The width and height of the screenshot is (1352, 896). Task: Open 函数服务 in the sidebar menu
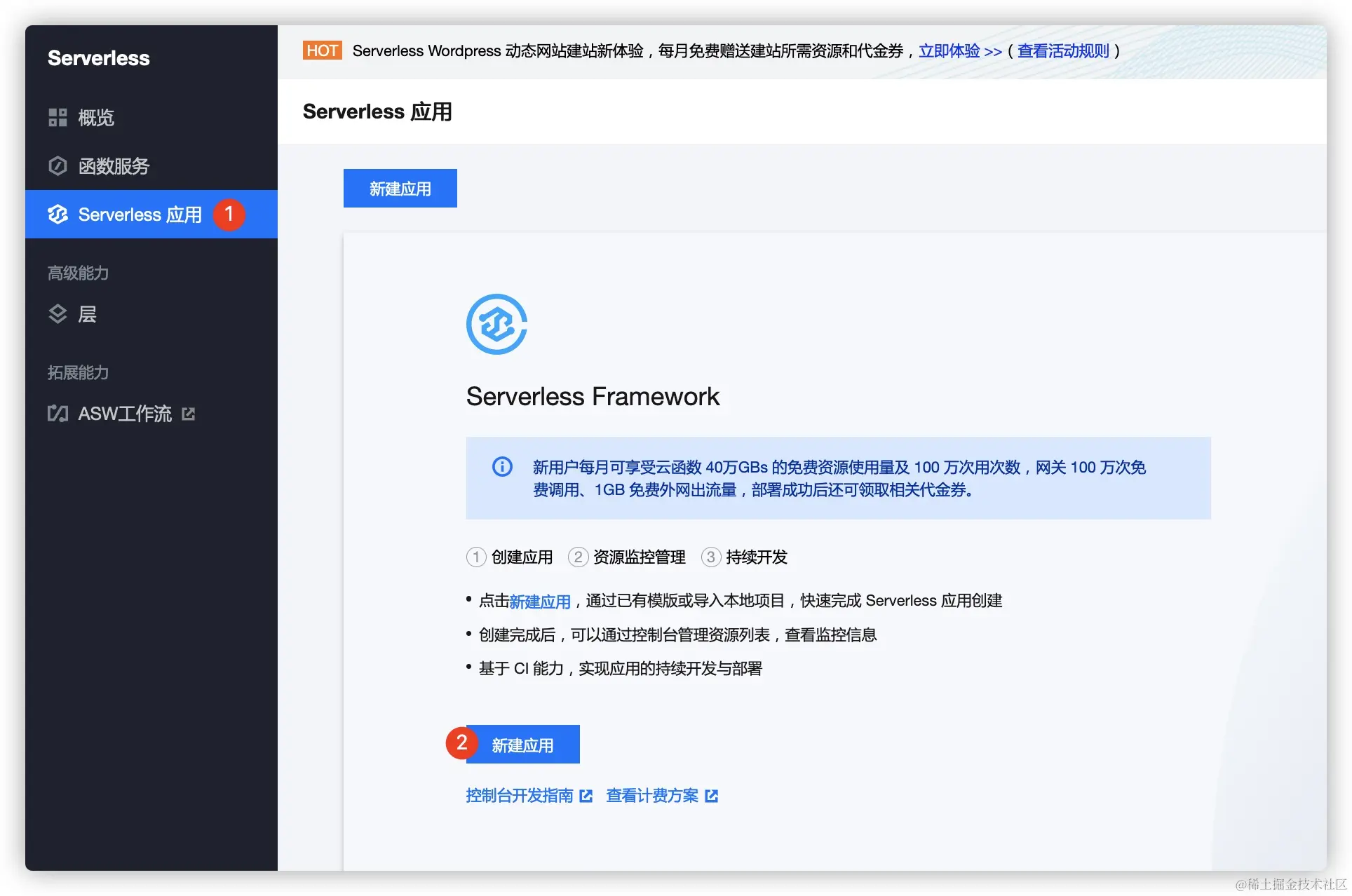coord(114,166)
